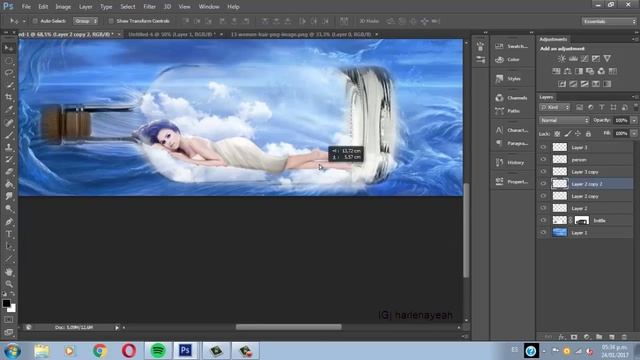
Task: Hide the Layer 2 copy layer
Action: tap(543, 196)
